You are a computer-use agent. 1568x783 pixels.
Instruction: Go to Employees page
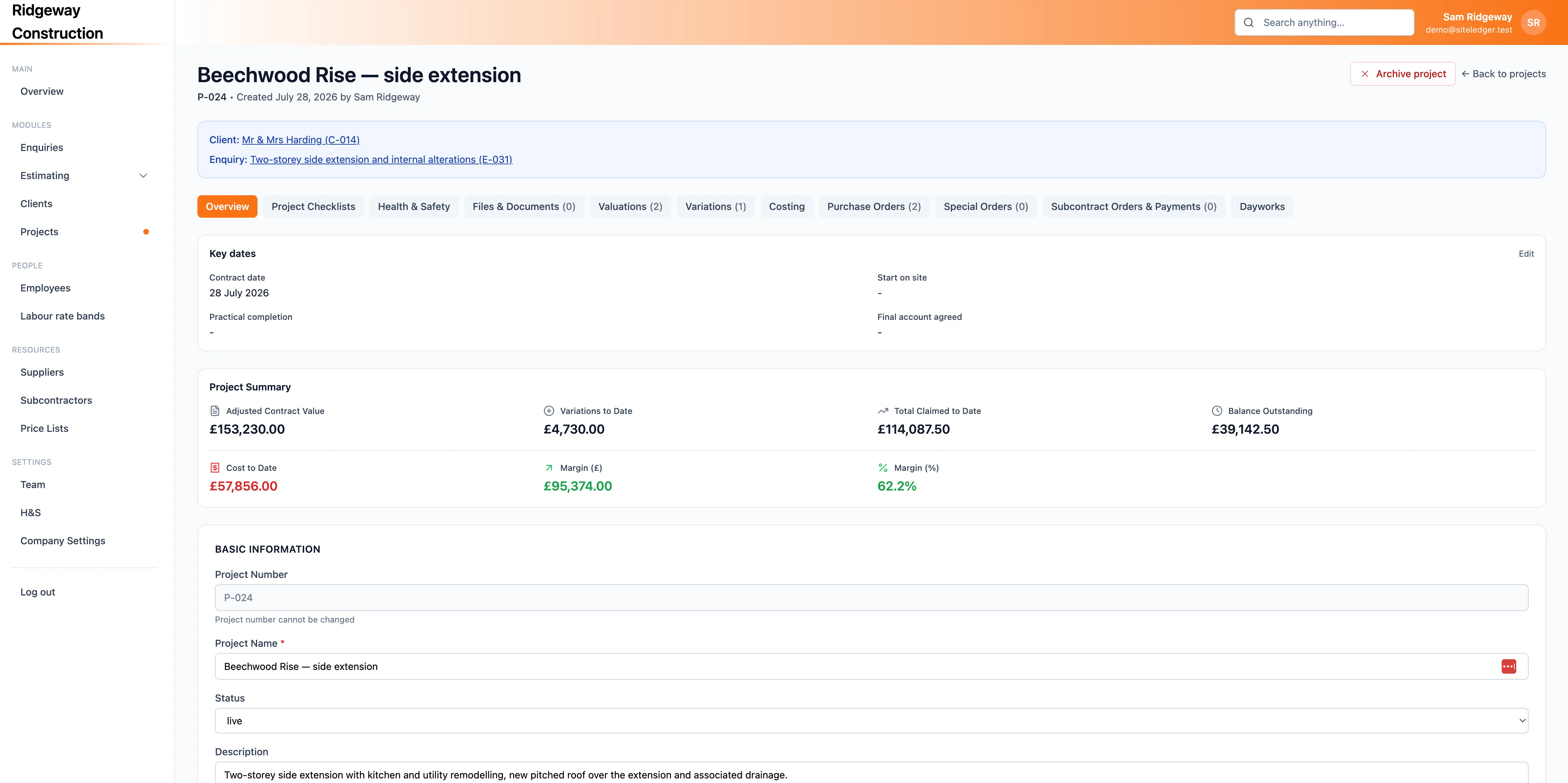46,288
